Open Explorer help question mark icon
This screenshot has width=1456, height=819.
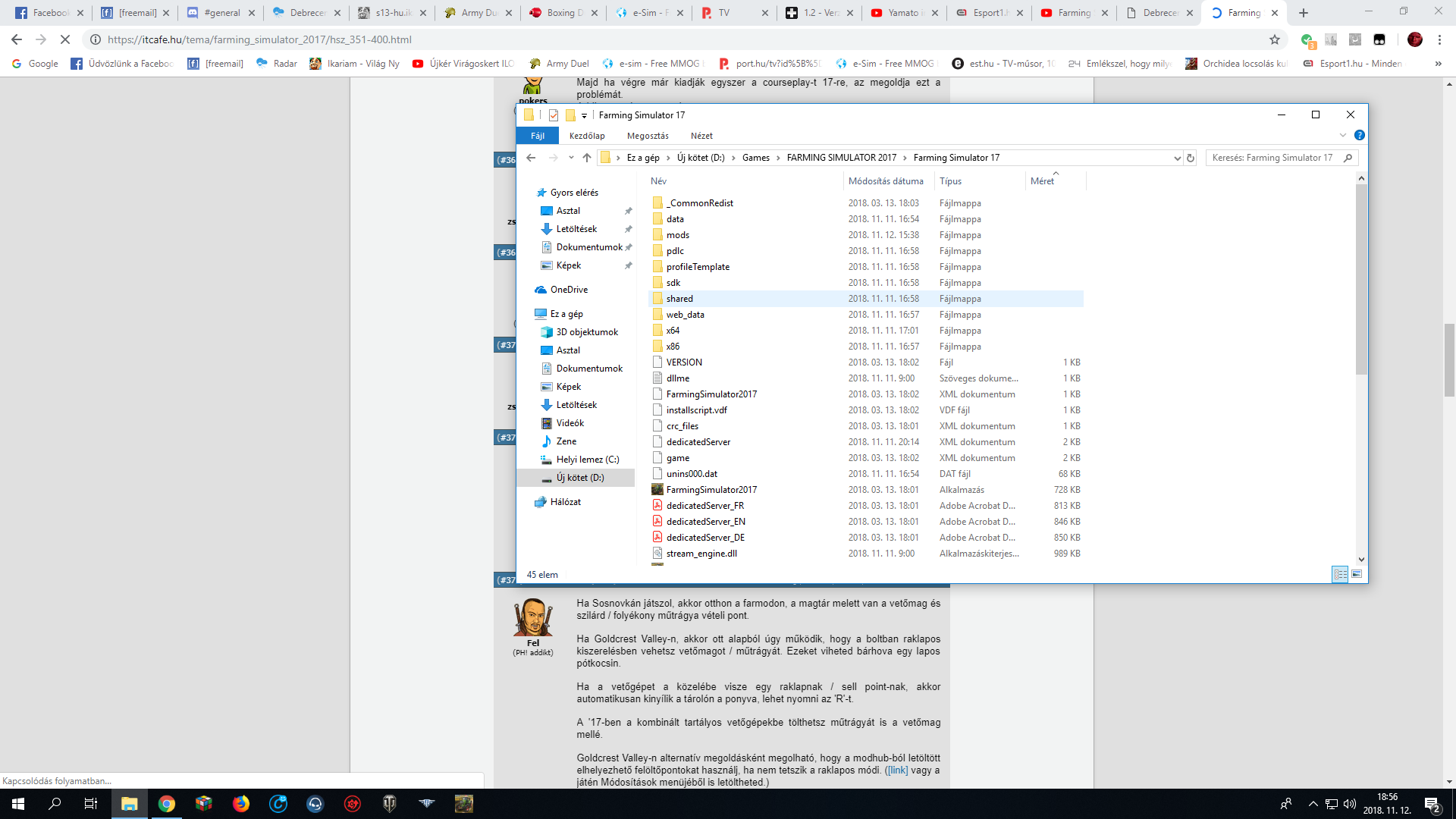pos(1360,135)
